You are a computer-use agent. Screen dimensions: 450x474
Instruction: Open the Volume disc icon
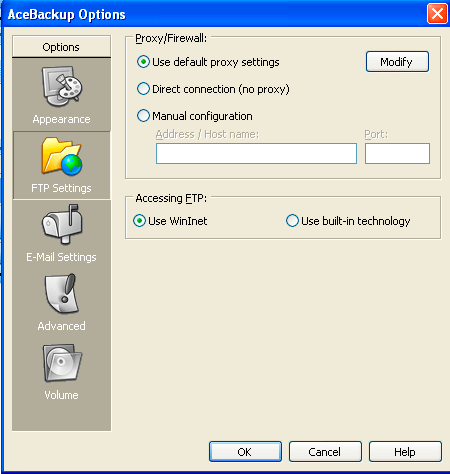click(62, 363)
